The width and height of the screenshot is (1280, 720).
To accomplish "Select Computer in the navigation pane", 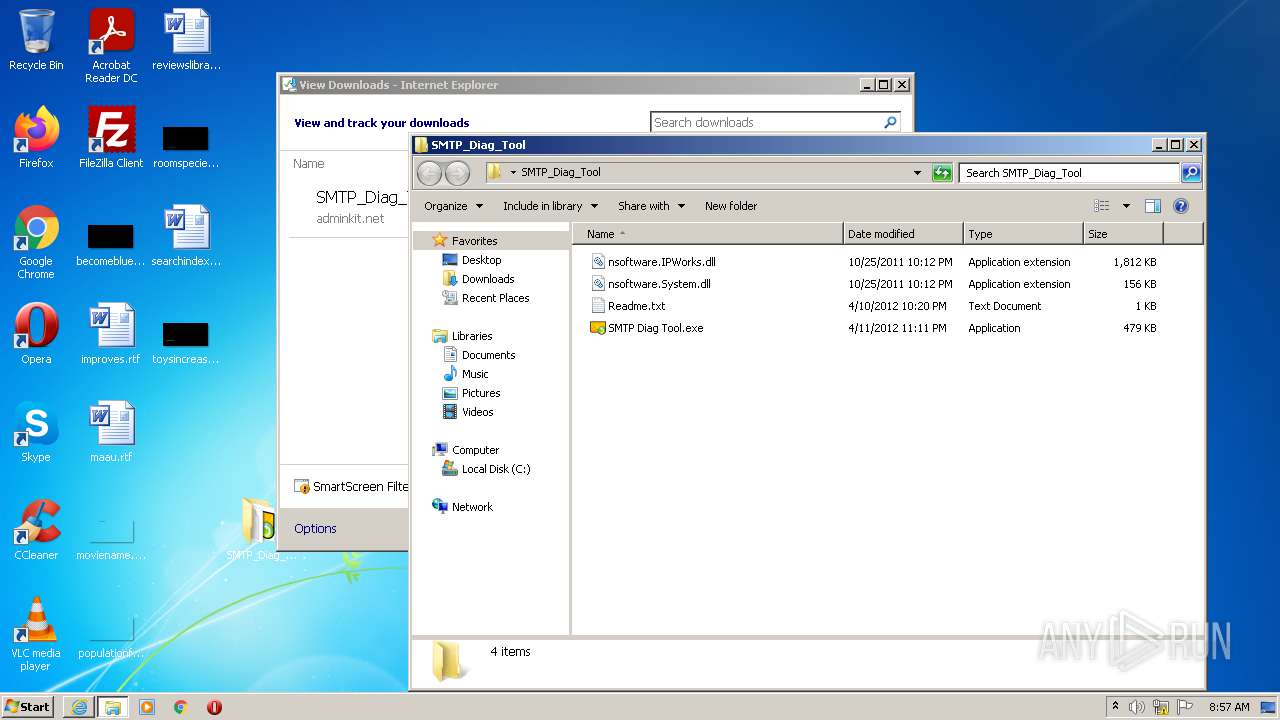I will tap(475, 450).
